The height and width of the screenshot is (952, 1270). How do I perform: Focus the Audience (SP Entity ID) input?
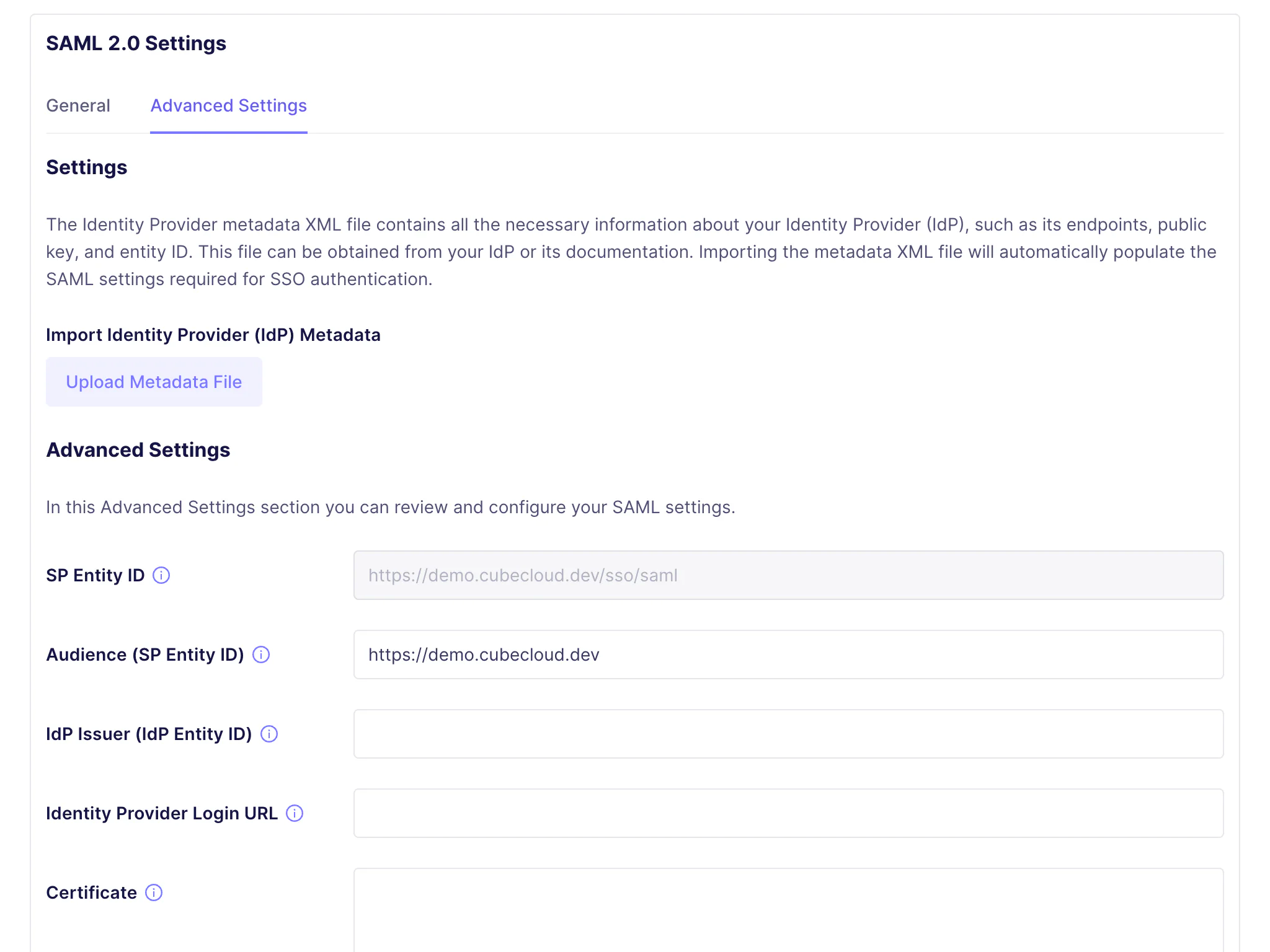point(788,654)
